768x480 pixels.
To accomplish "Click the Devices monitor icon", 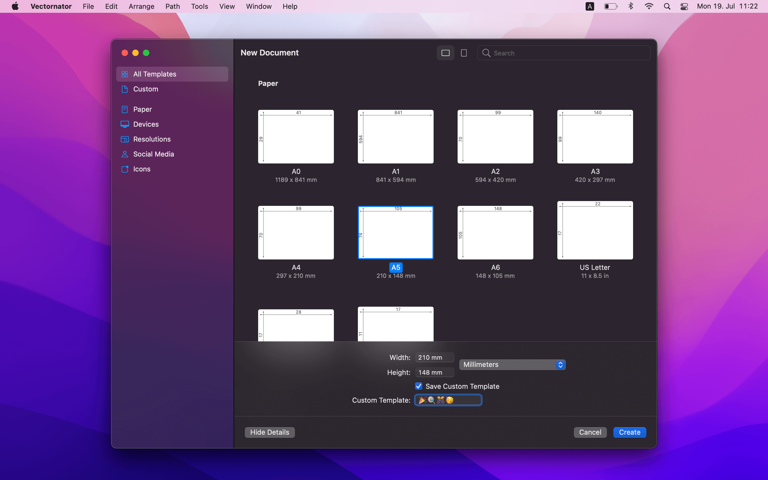I will (x=124, y=124).
